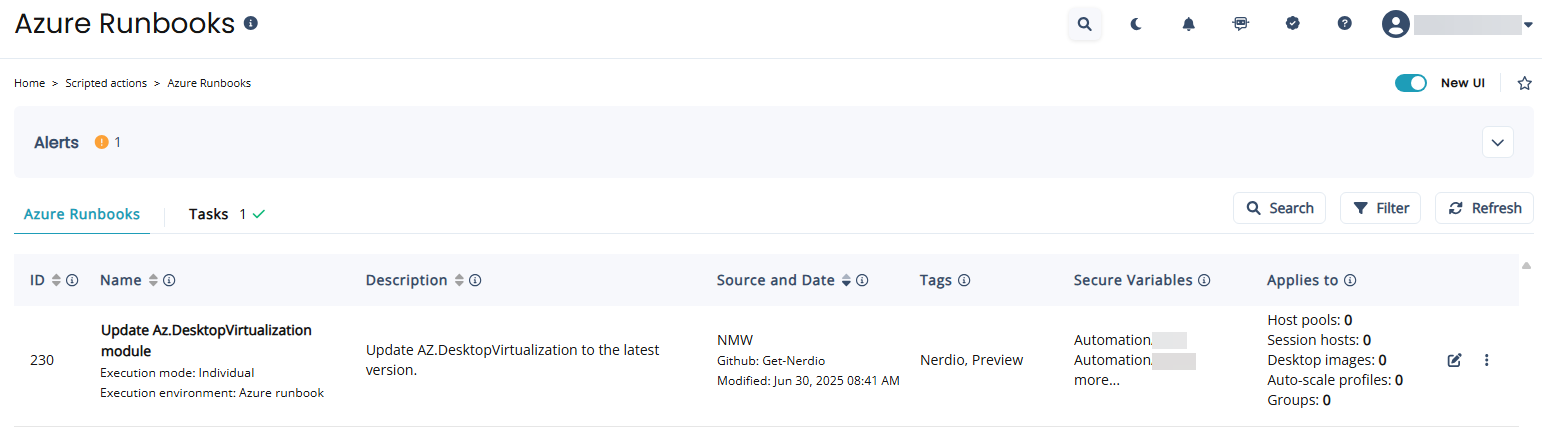Add page to favorites star icon
The height and width of the screenshot is (438, 1542).
pos(1525,83)
